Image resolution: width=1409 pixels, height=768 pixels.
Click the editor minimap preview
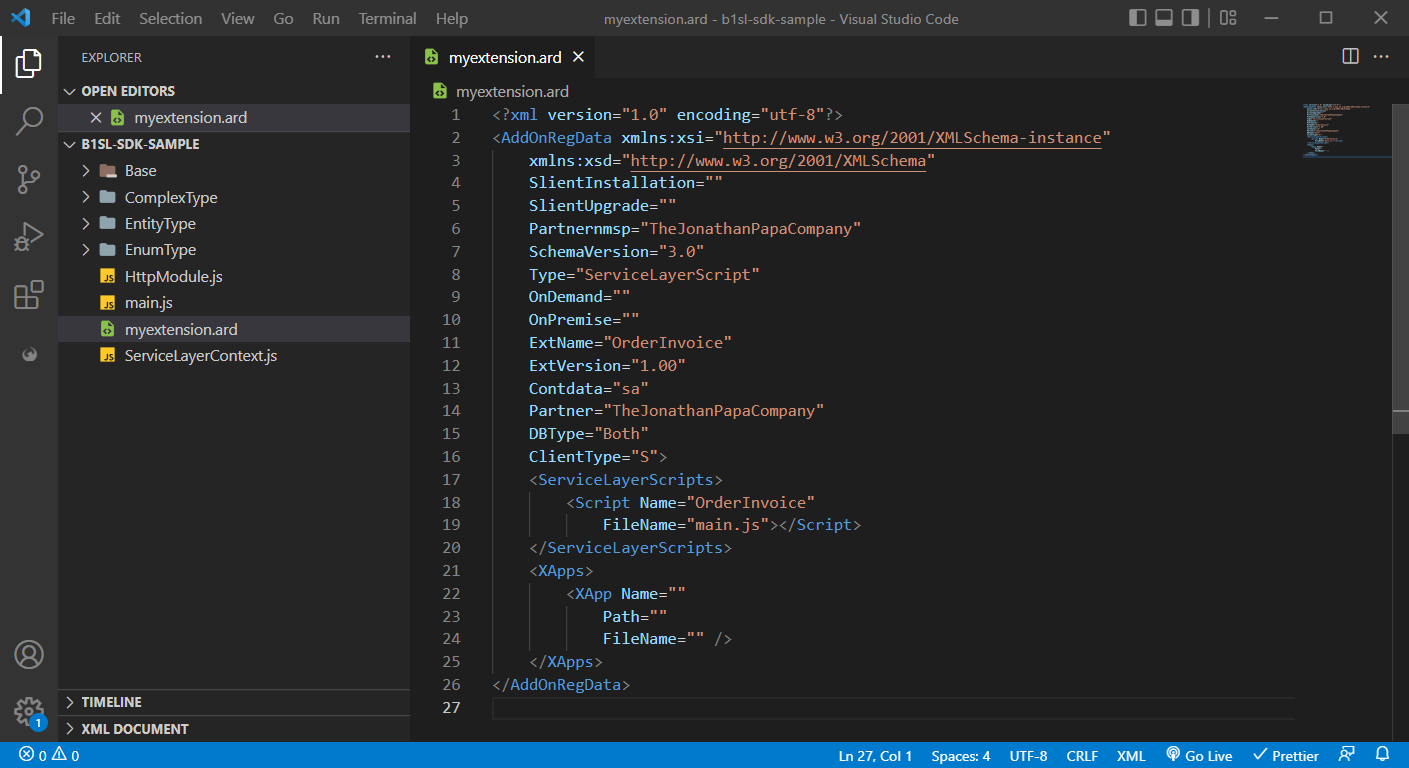1347,130
